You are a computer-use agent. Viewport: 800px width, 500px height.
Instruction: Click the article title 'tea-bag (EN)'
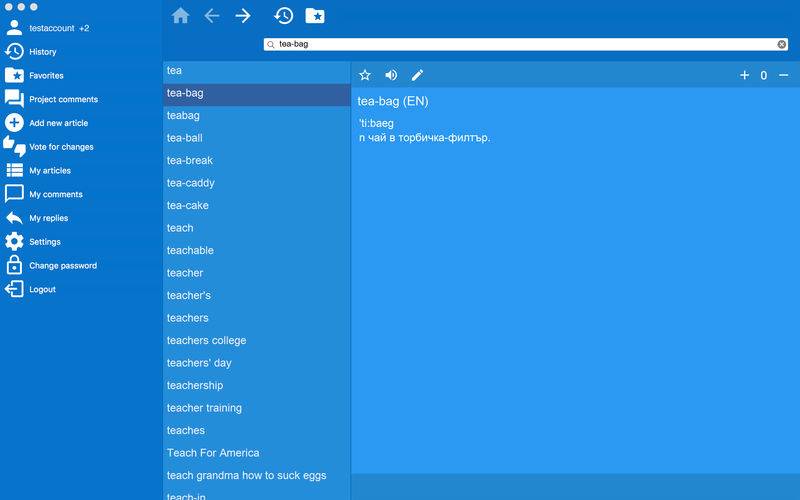pyautogui.click(x=393, y=101)
